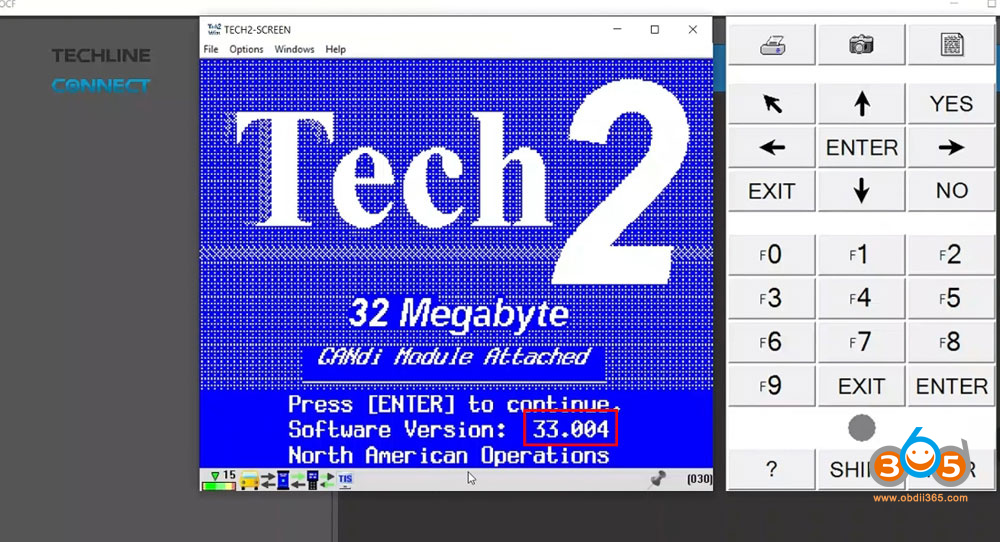Screen dimensions: 1000x542
Task: Open the Windows menu
Action: click(294, 49)
